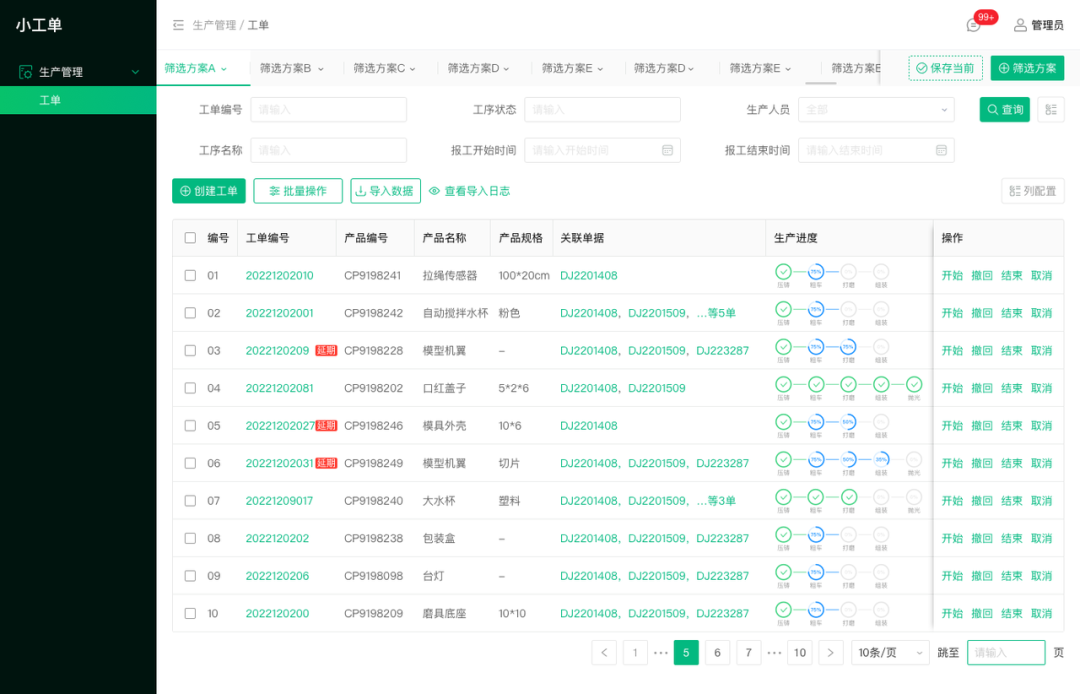Click the production management sidebar icon
This screenshot has width=1080, height=694.
click(25, 72)
